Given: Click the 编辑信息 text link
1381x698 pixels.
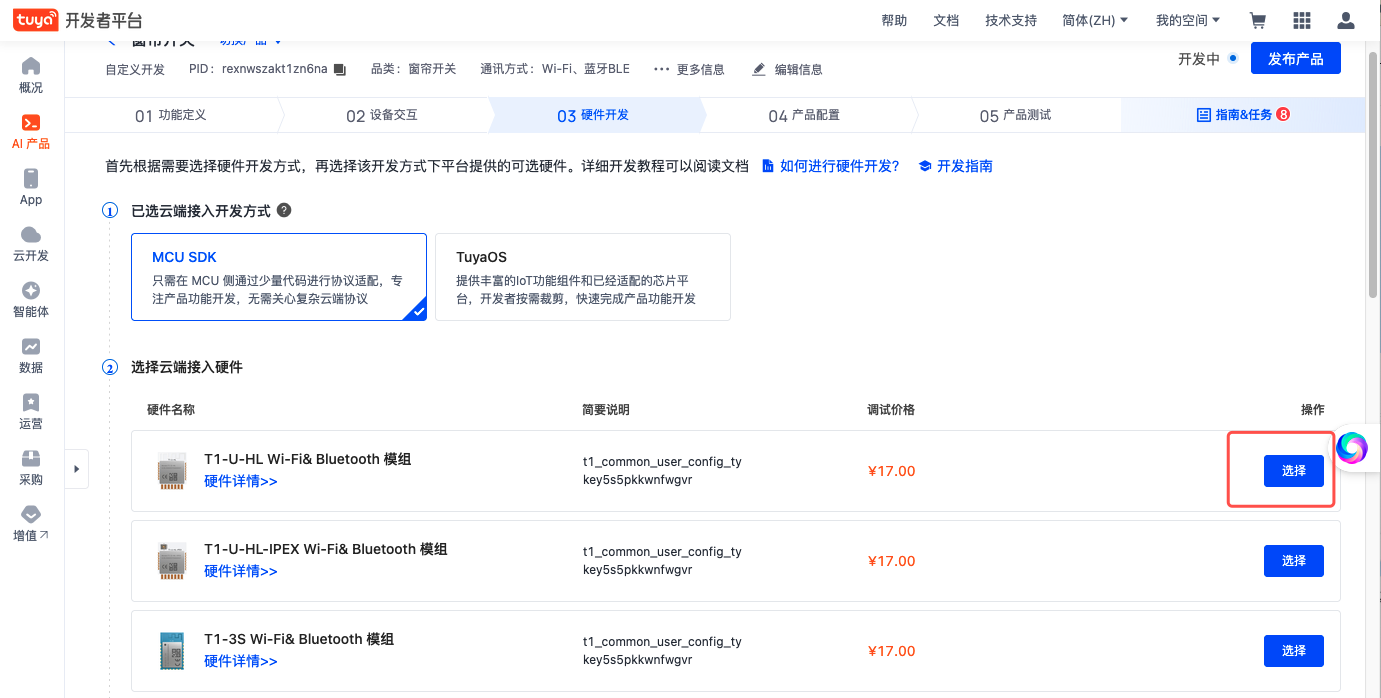Looking at the screenshot, I should [x=799, y=69].
